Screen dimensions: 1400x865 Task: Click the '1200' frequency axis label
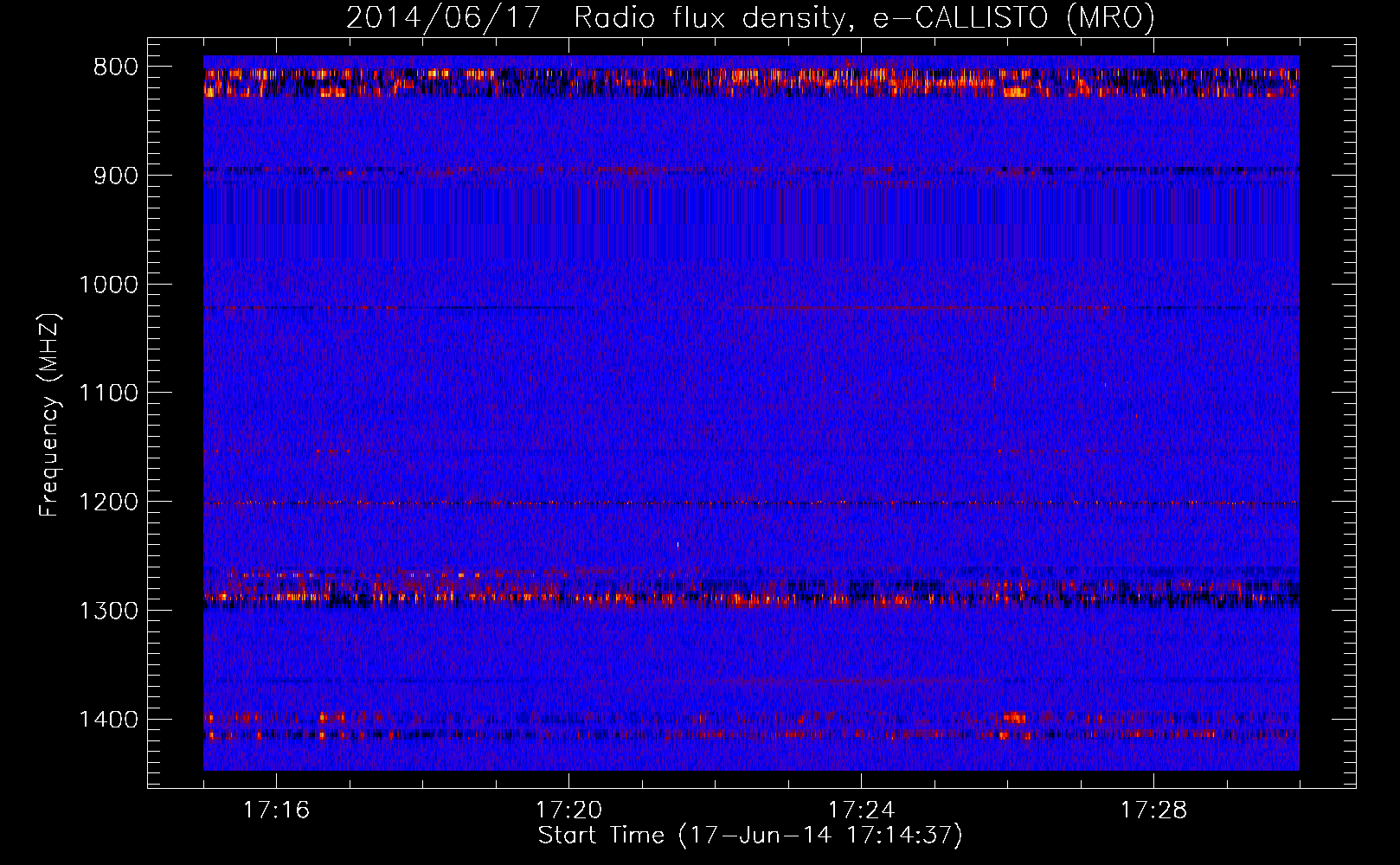coord(108,503)
